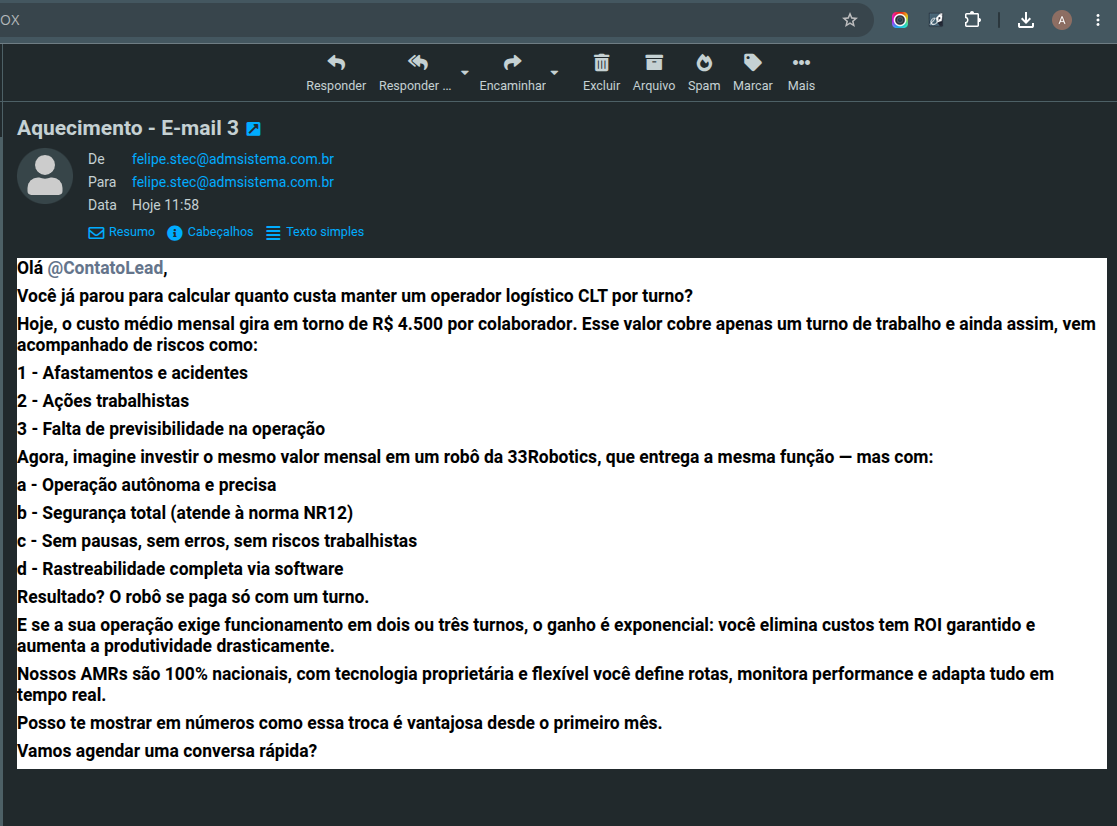Click the line "1 - Afastamentos e acidentes"
Screen dimensions: 1117x826
tap(133, 372)
